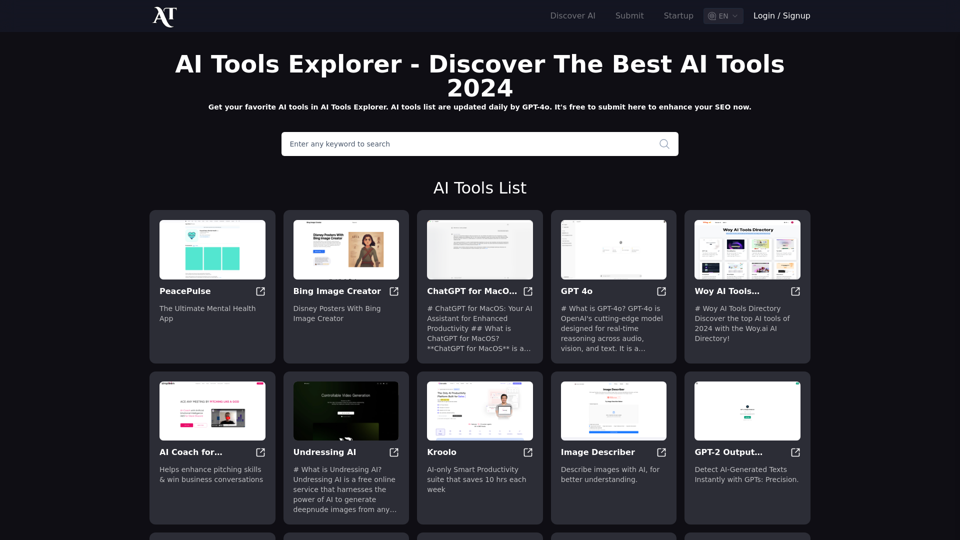Click the Woy AI Tools... title

(727, 291)
